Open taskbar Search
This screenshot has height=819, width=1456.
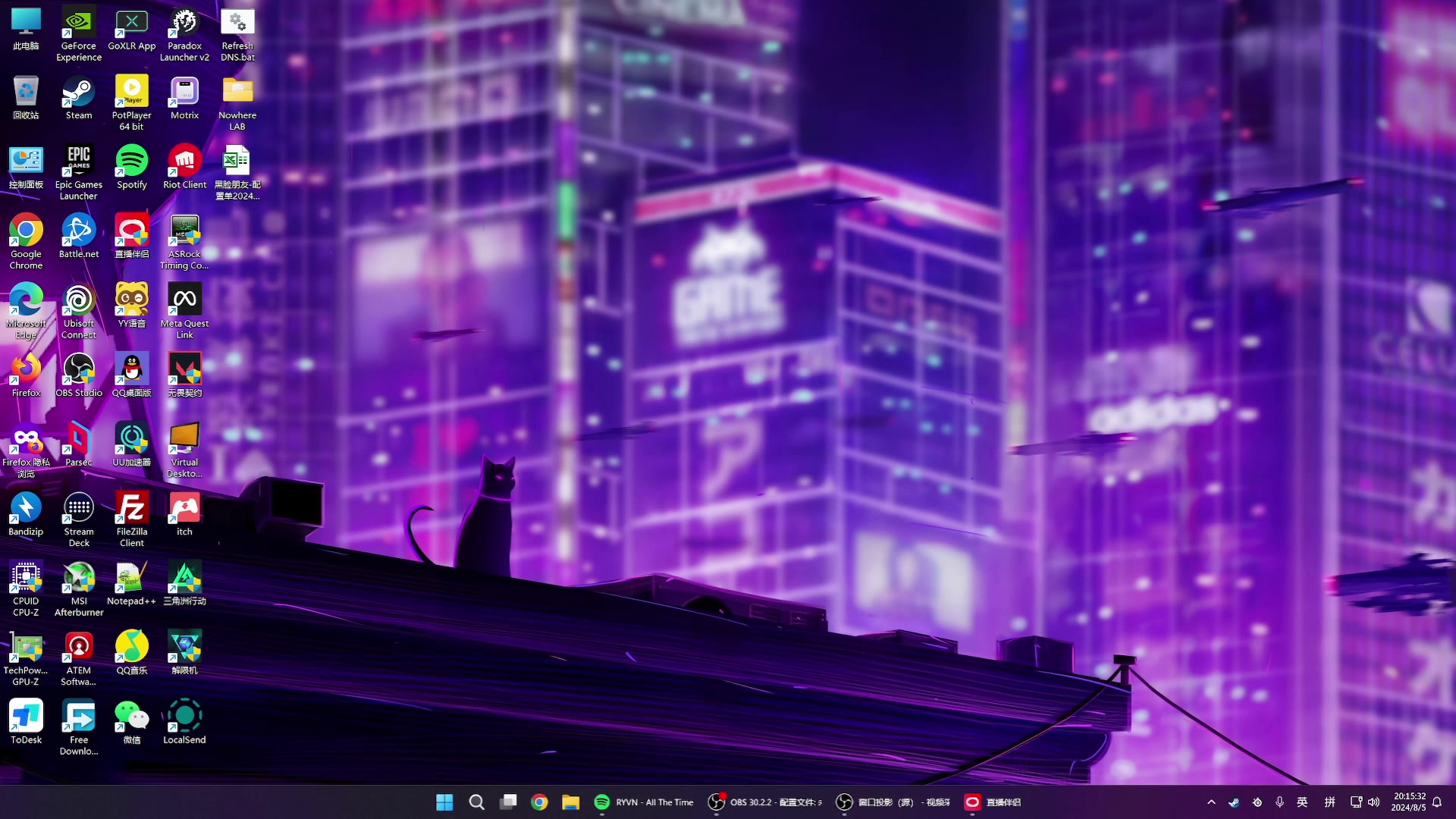(476, 802)
